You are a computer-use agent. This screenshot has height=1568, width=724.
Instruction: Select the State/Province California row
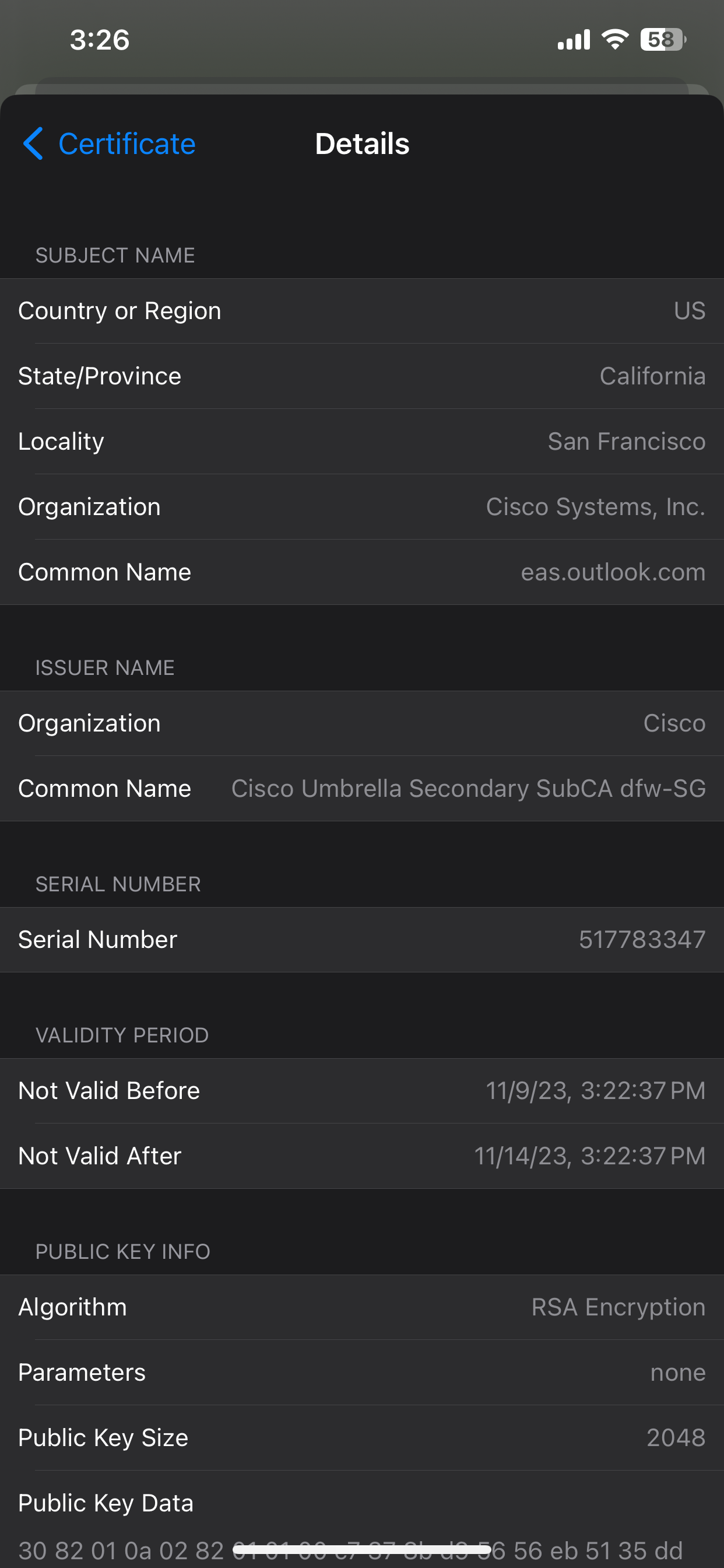362,376
